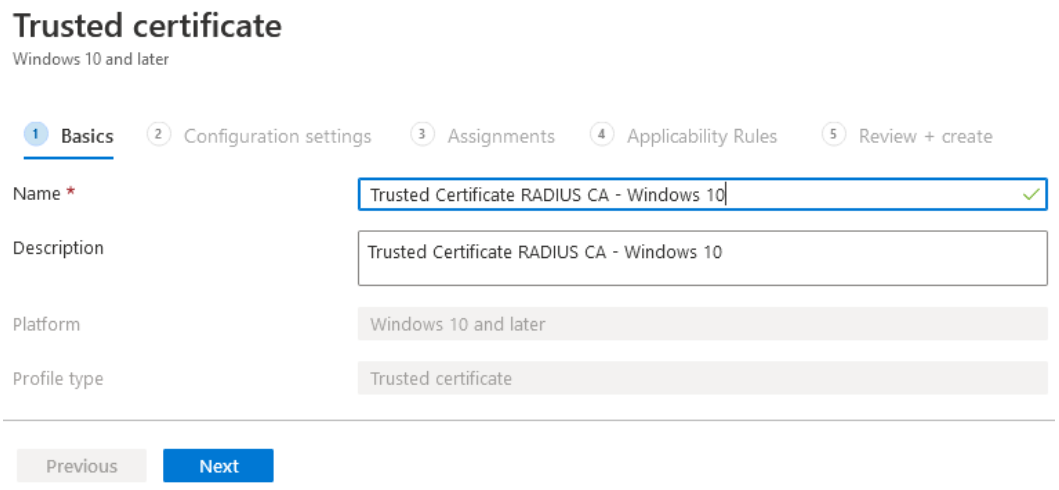Click the step 2 circle icon
The height and width of the screenshot is (490, 1059).
(x=158, y=134)
